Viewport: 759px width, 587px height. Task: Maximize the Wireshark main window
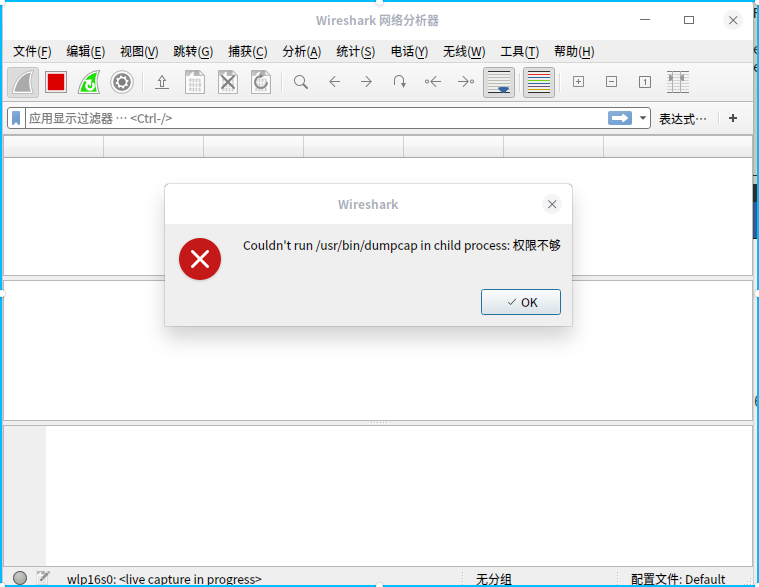689,20
